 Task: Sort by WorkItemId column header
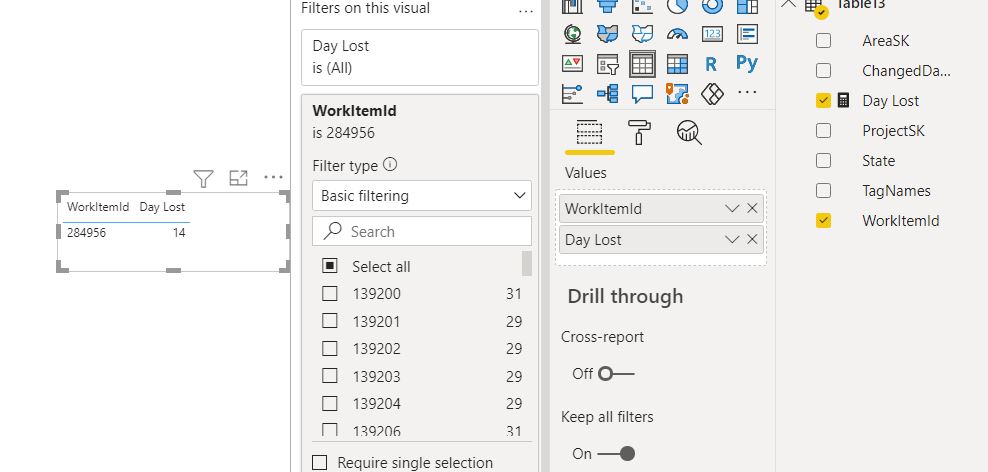98,207
